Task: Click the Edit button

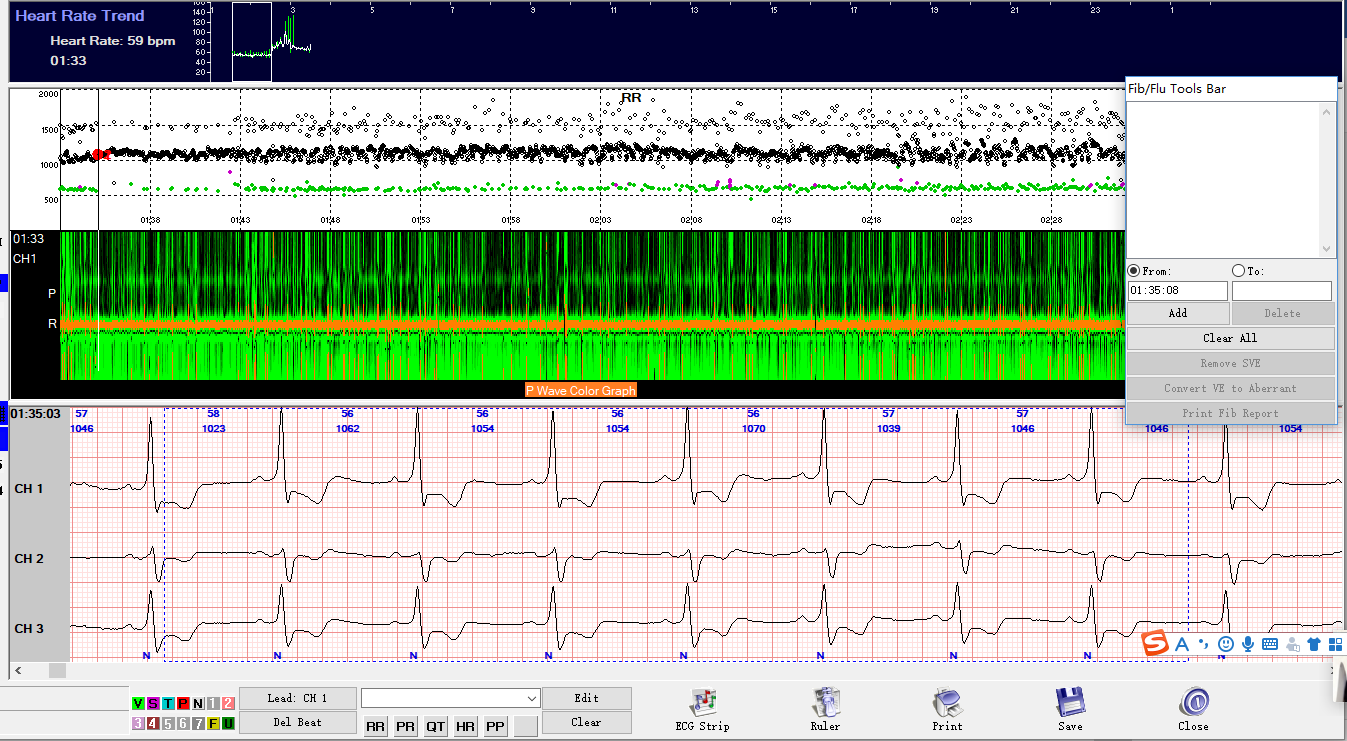Action: 586,698
